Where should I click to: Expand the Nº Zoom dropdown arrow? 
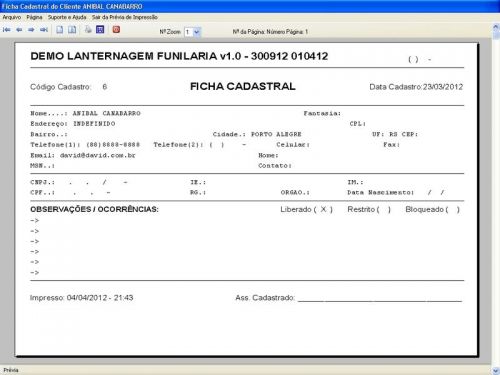pos(197,32)
